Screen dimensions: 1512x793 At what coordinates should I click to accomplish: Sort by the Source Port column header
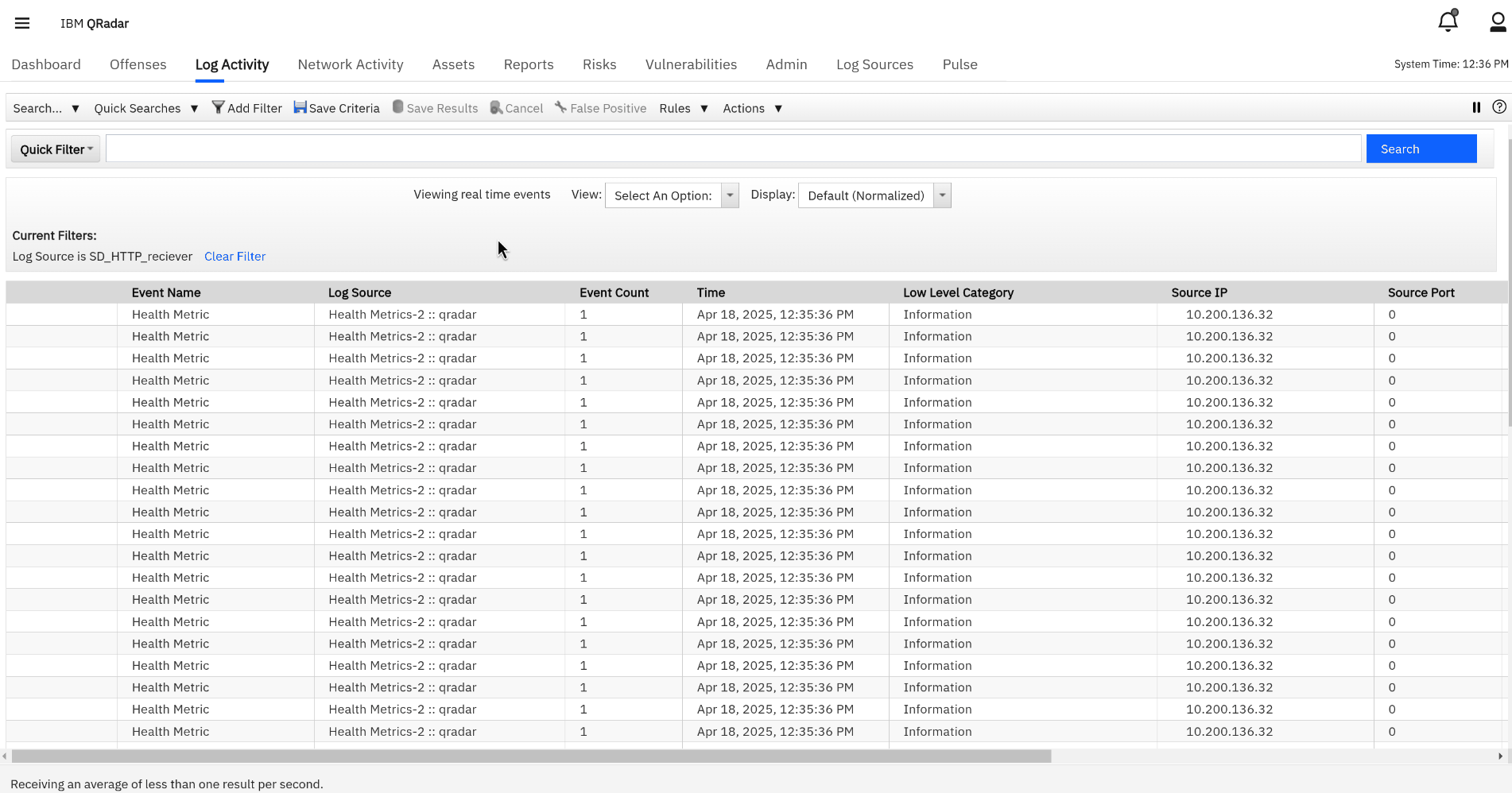[x=1421, y=292]
